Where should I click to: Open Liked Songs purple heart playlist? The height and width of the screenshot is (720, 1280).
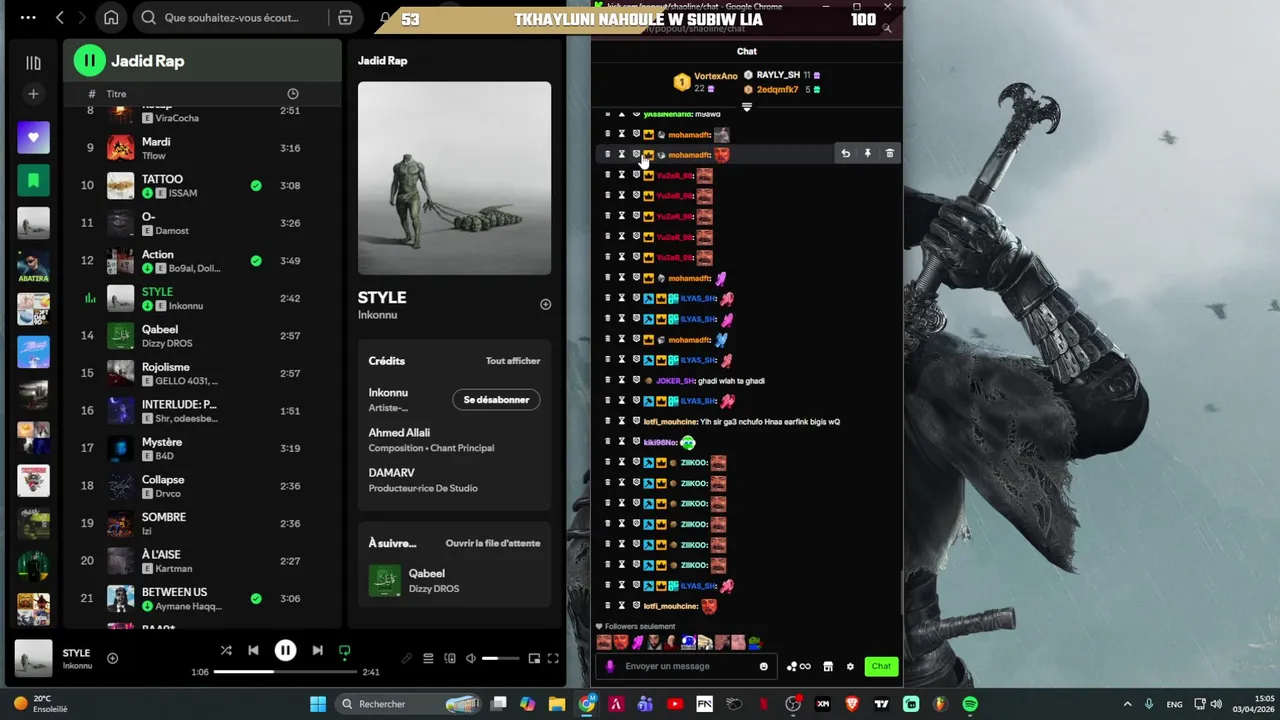pos(33,138)
